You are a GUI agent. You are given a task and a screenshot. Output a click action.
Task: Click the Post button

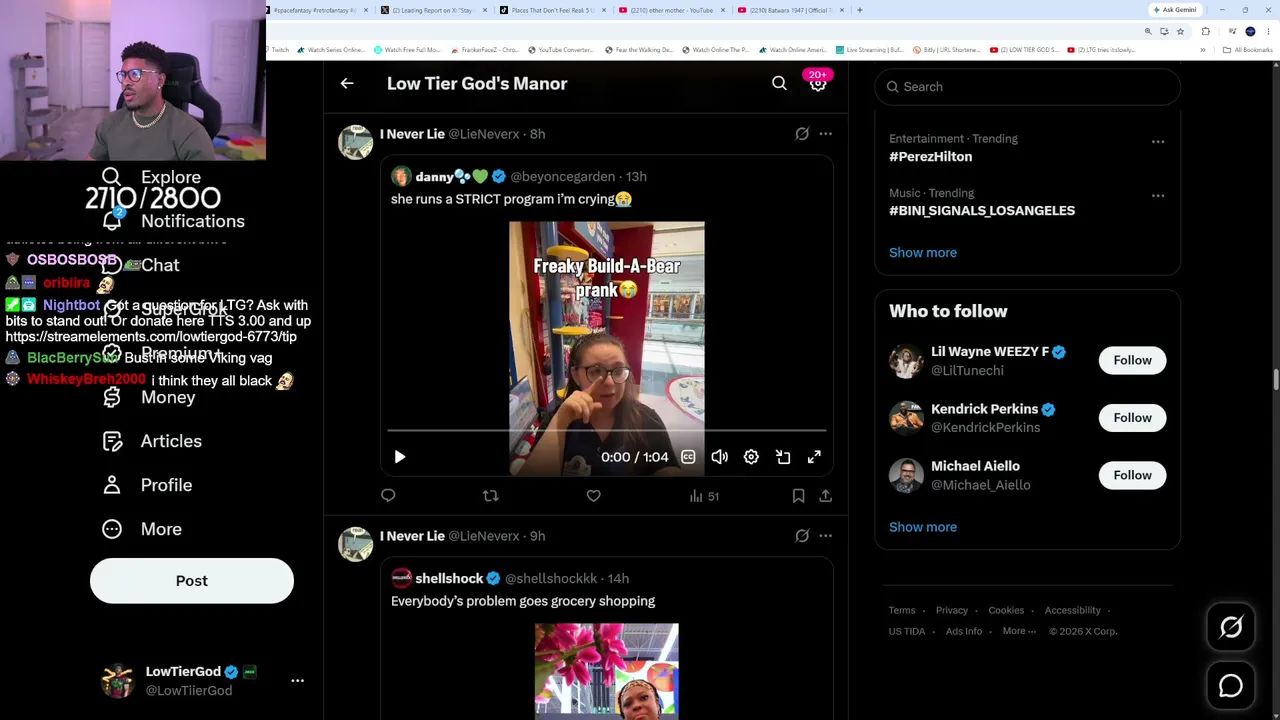point(192,581)
